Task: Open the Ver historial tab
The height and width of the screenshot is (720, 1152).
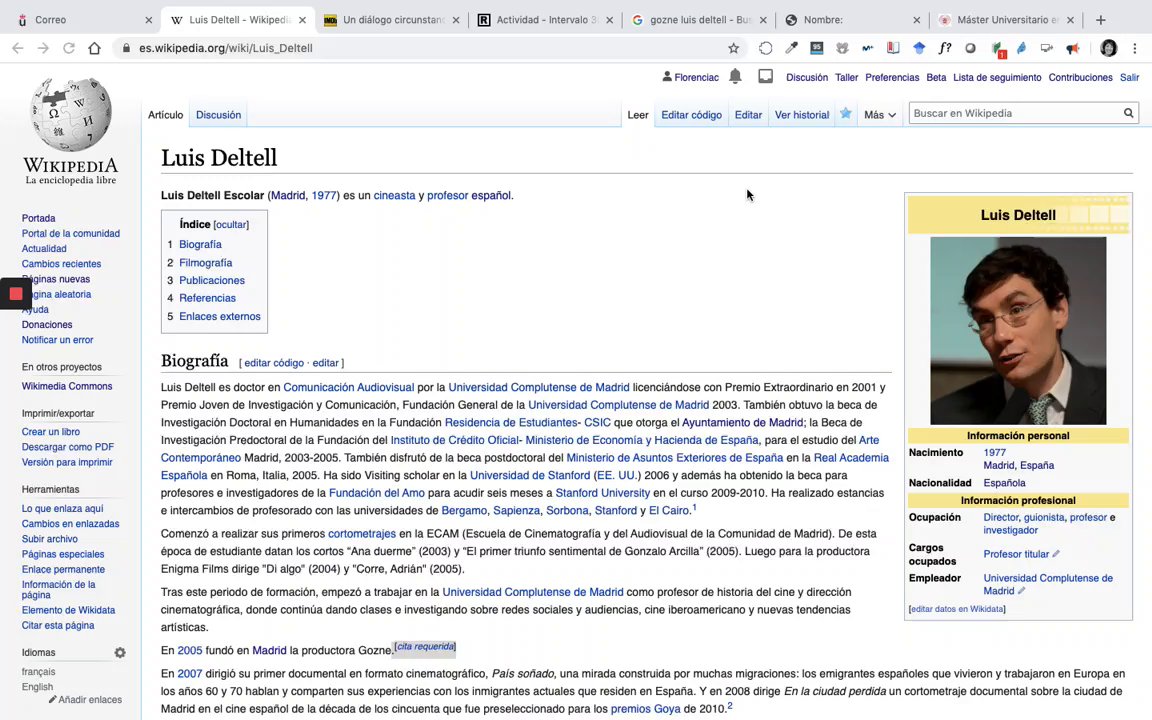Action: [802, 115]
